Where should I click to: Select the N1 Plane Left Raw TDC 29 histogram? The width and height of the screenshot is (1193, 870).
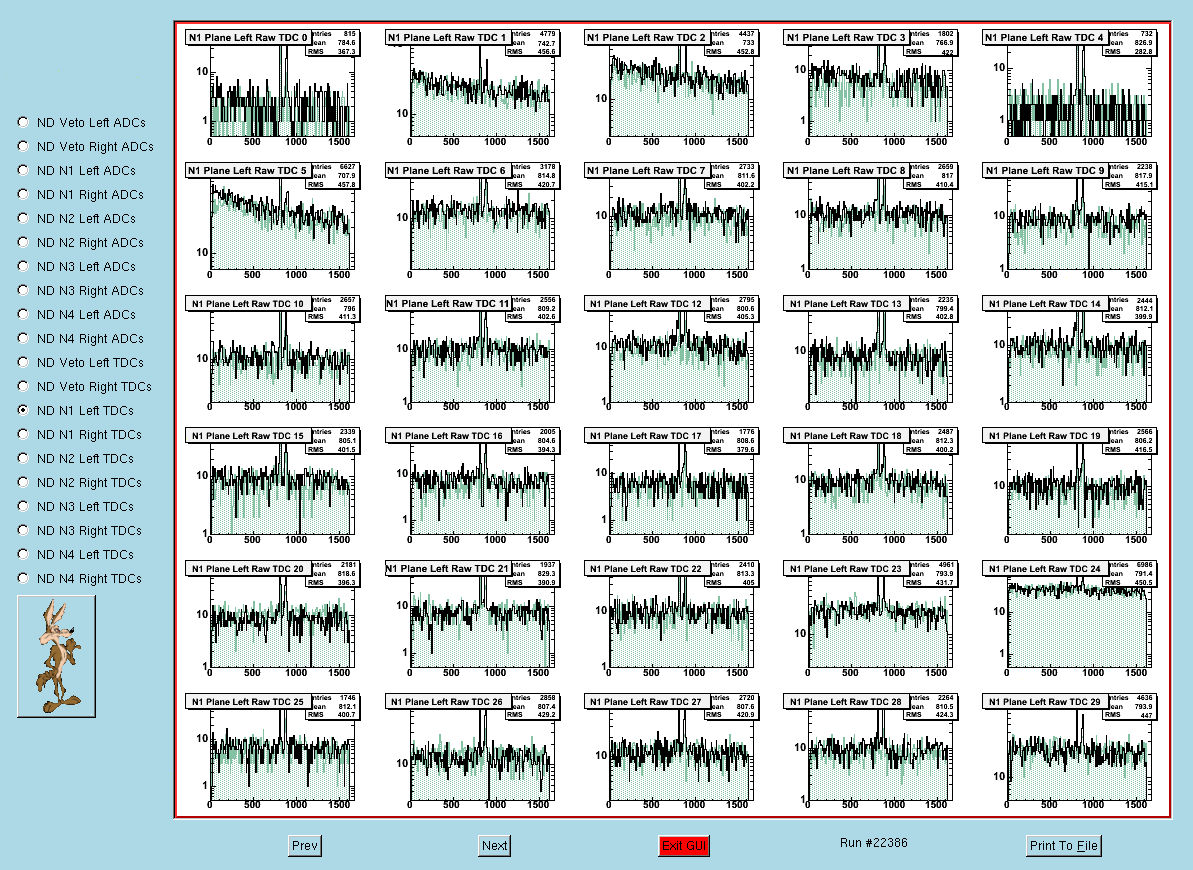point(1069,751)
